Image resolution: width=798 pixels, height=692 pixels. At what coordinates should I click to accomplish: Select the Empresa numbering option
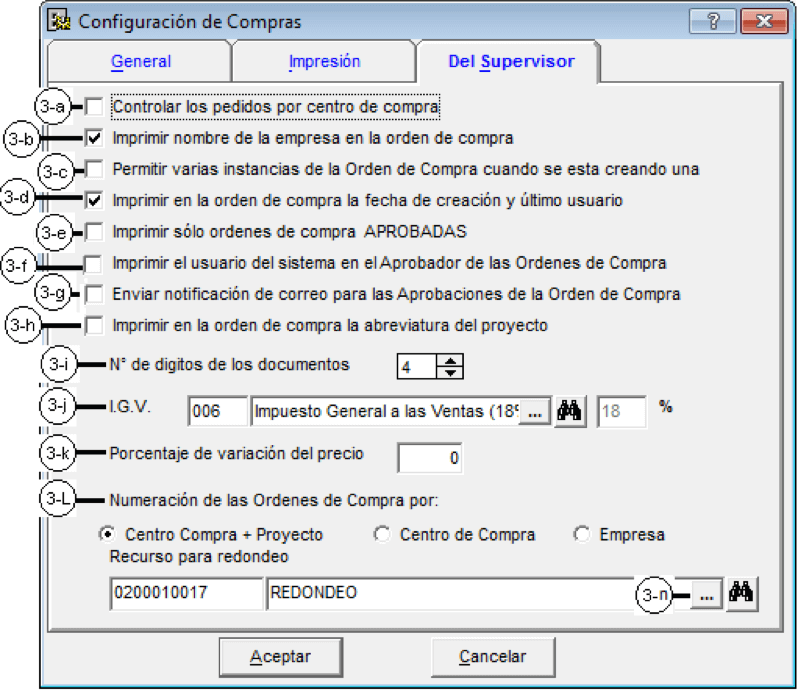click(x=582, y=534)
